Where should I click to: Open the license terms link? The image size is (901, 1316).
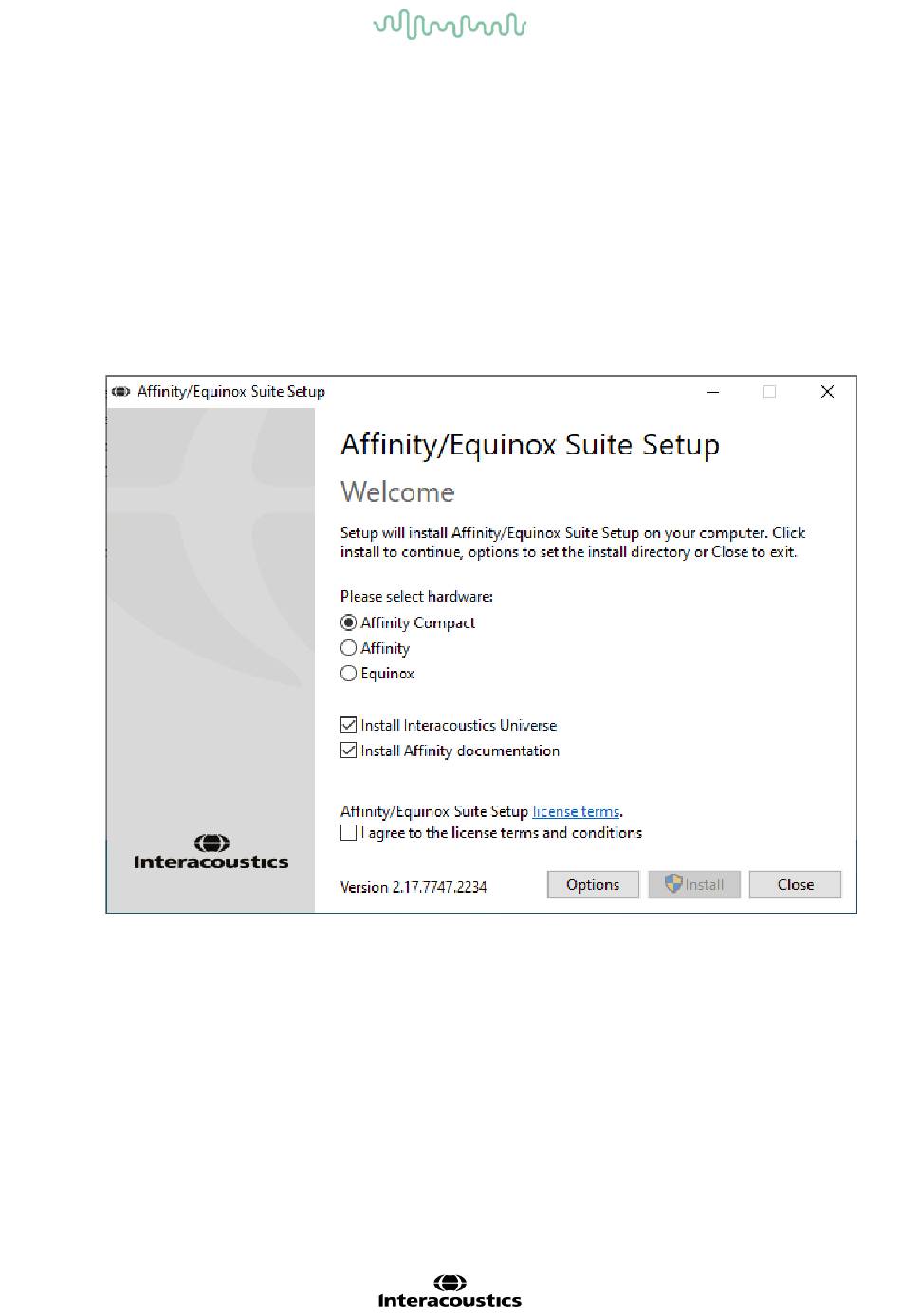576,811
